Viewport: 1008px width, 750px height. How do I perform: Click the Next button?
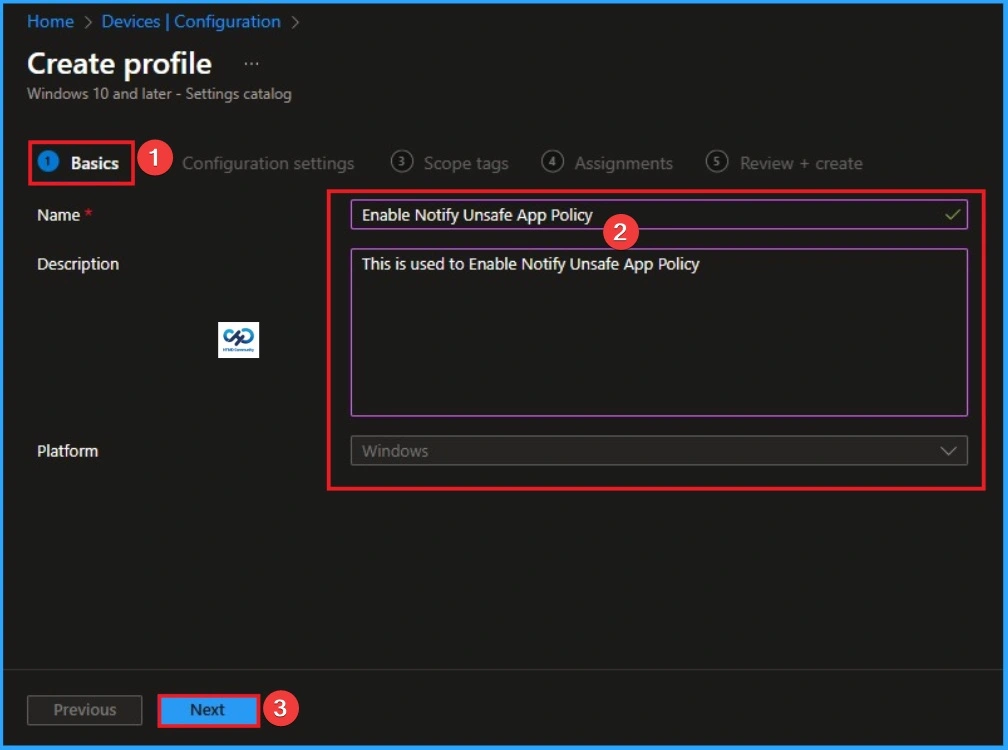tap(207, 710)
